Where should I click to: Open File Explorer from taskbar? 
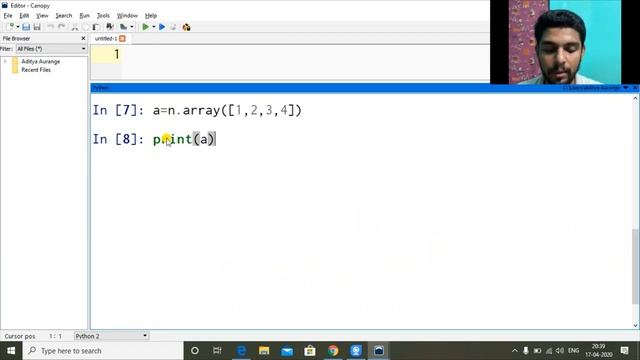(264, 351)
